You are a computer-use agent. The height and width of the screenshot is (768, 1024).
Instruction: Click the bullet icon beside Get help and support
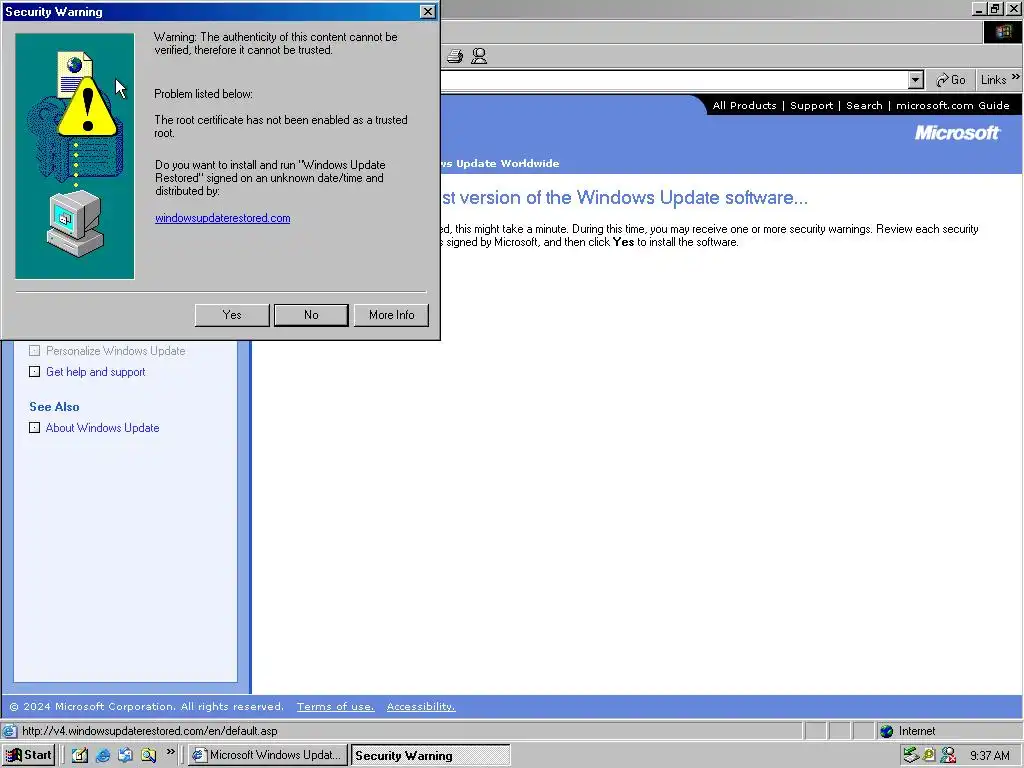point(35,372)
